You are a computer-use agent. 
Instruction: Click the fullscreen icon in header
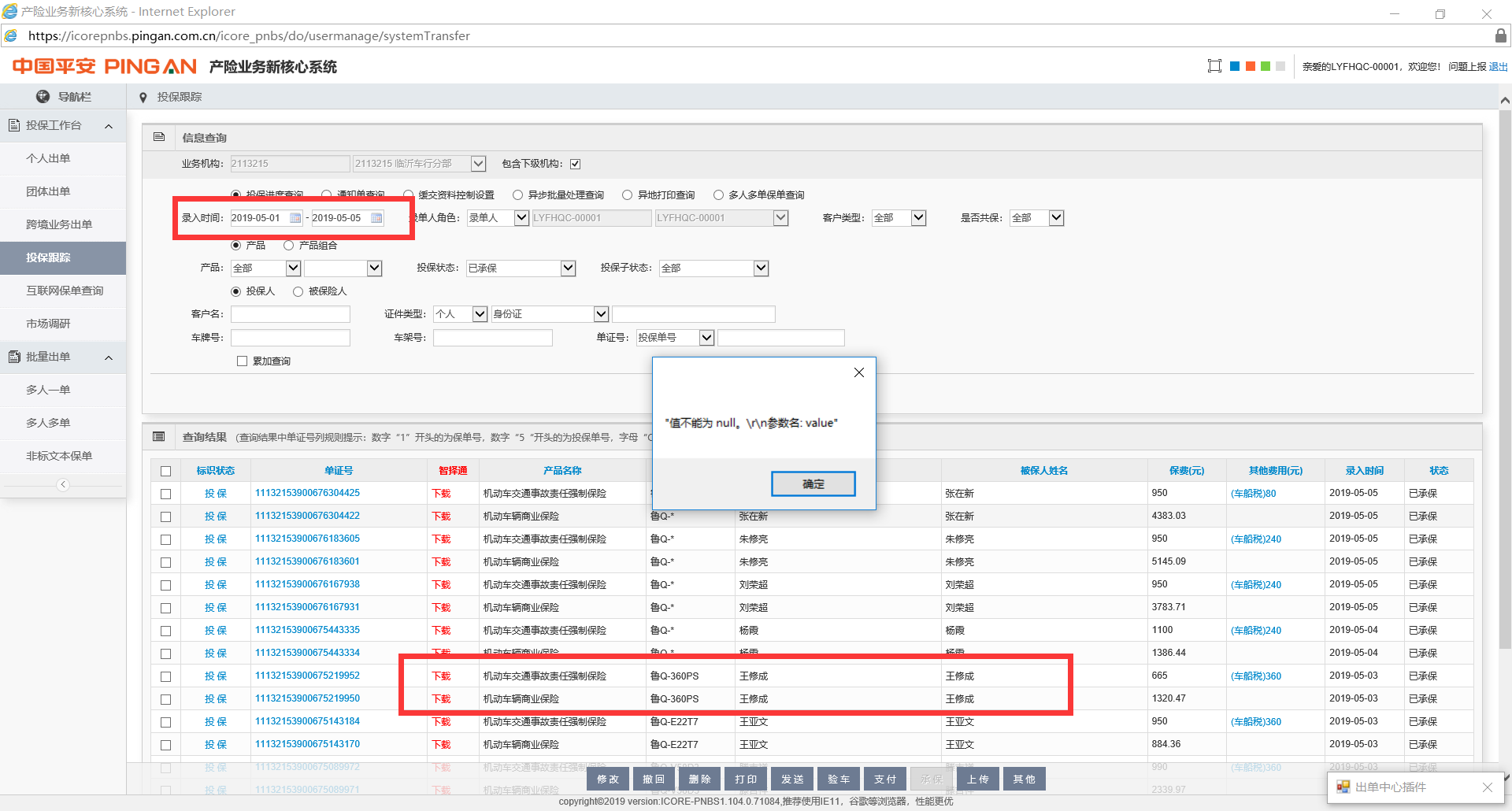pyautogui.click(x=1214, y=66)
